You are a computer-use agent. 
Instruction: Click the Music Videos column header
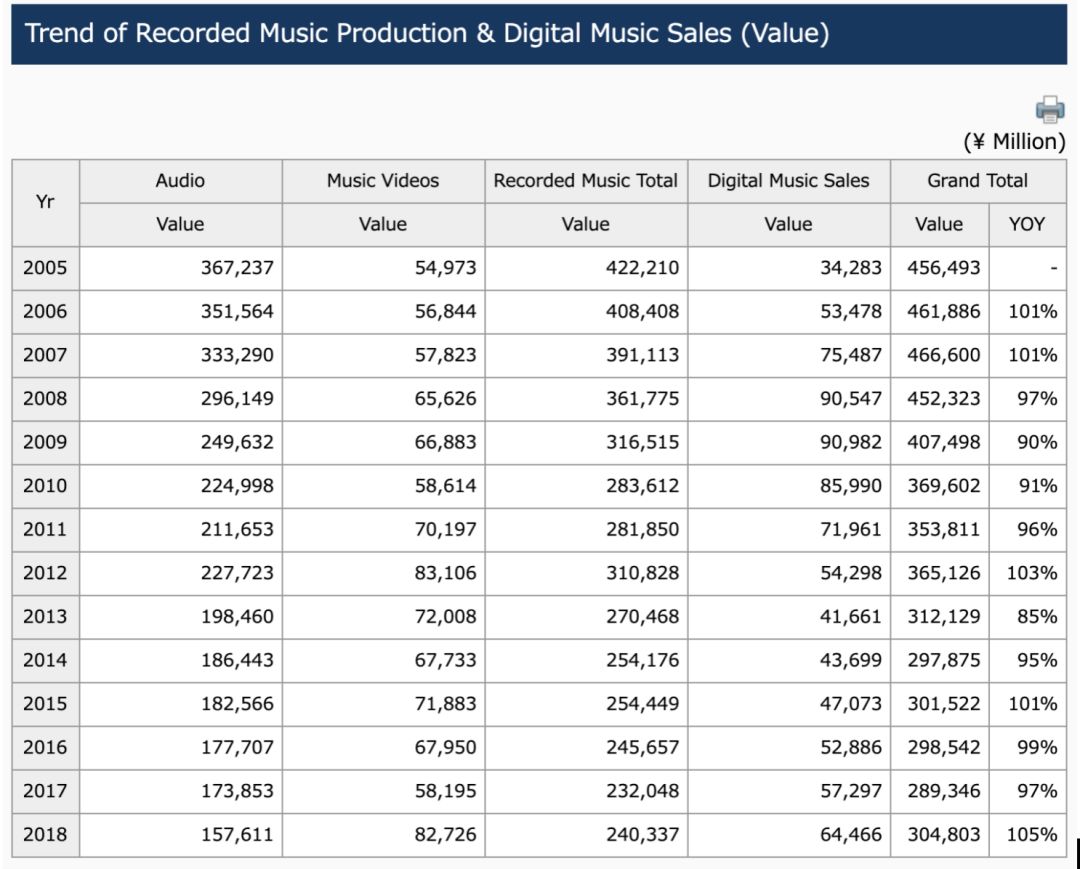[383, 181]
